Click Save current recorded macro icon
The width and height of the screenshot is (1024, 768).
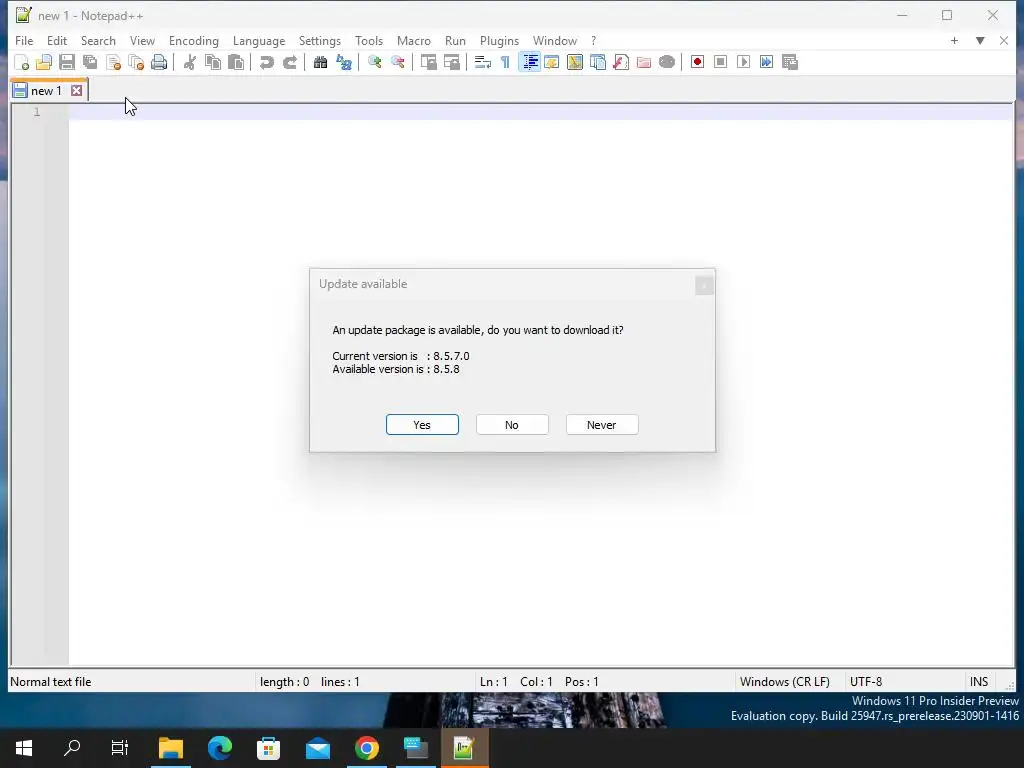click(790, 62)
